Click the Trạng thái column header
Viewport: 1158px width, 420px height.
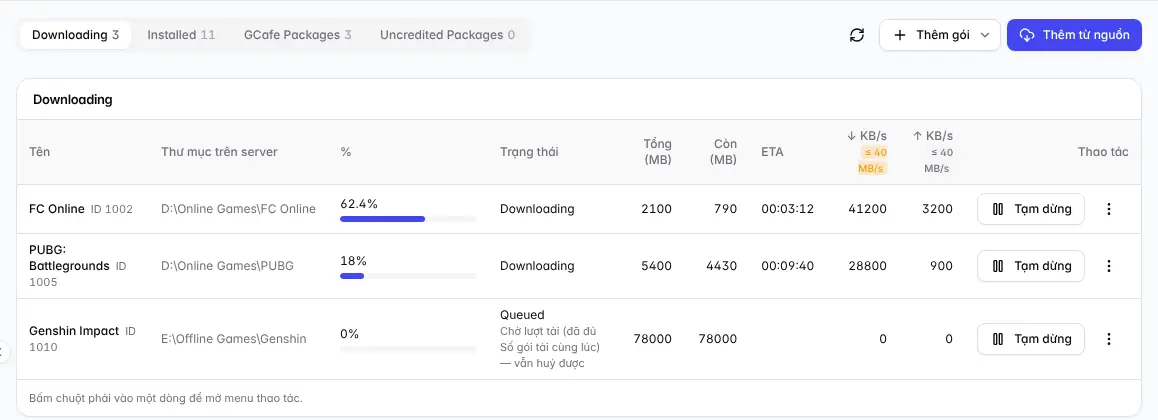pos(530,152)
